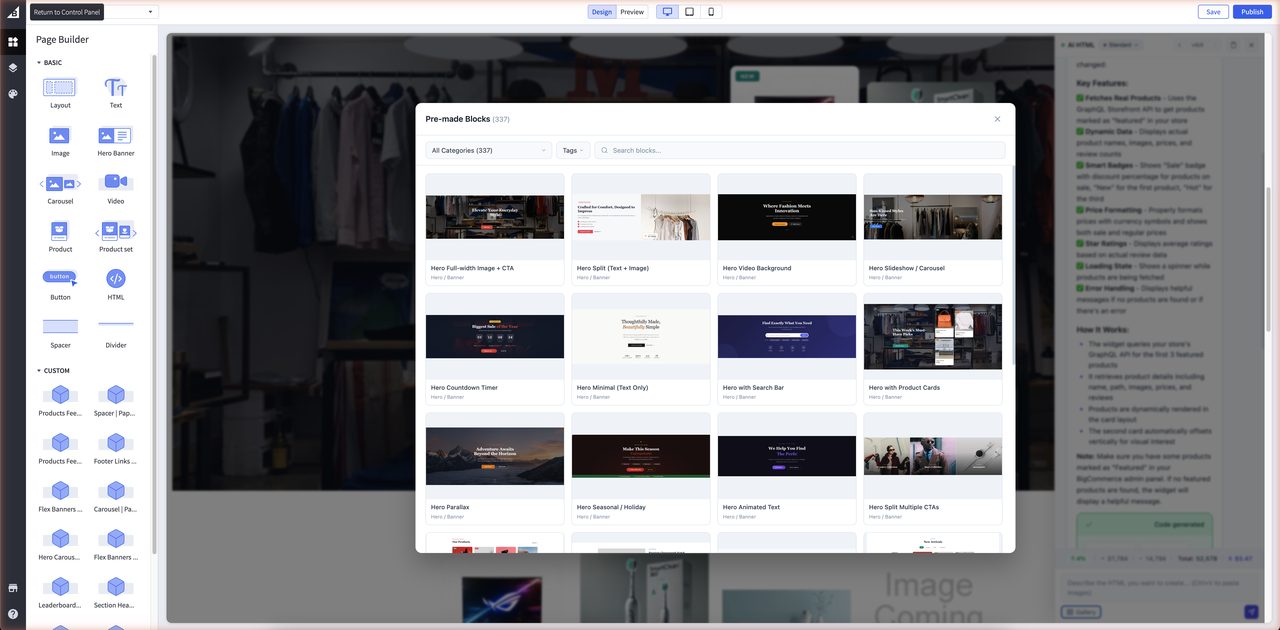
Task: Choose the Hero Parallax block thumbnail
Action: 495,456
